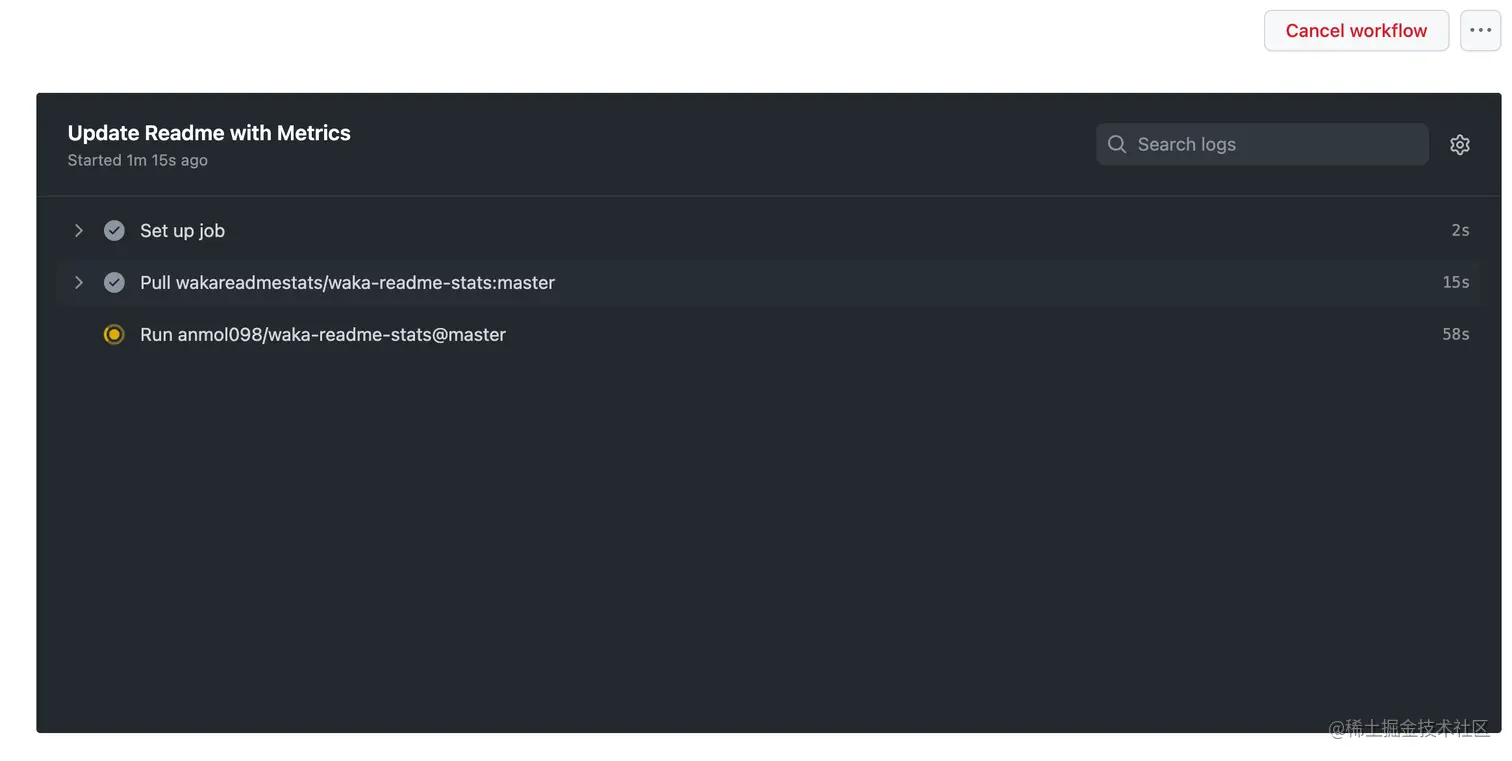This screenshot has height=761, width=1512.
Task: Open the log settings gear icon
Action: (1460, 144)
